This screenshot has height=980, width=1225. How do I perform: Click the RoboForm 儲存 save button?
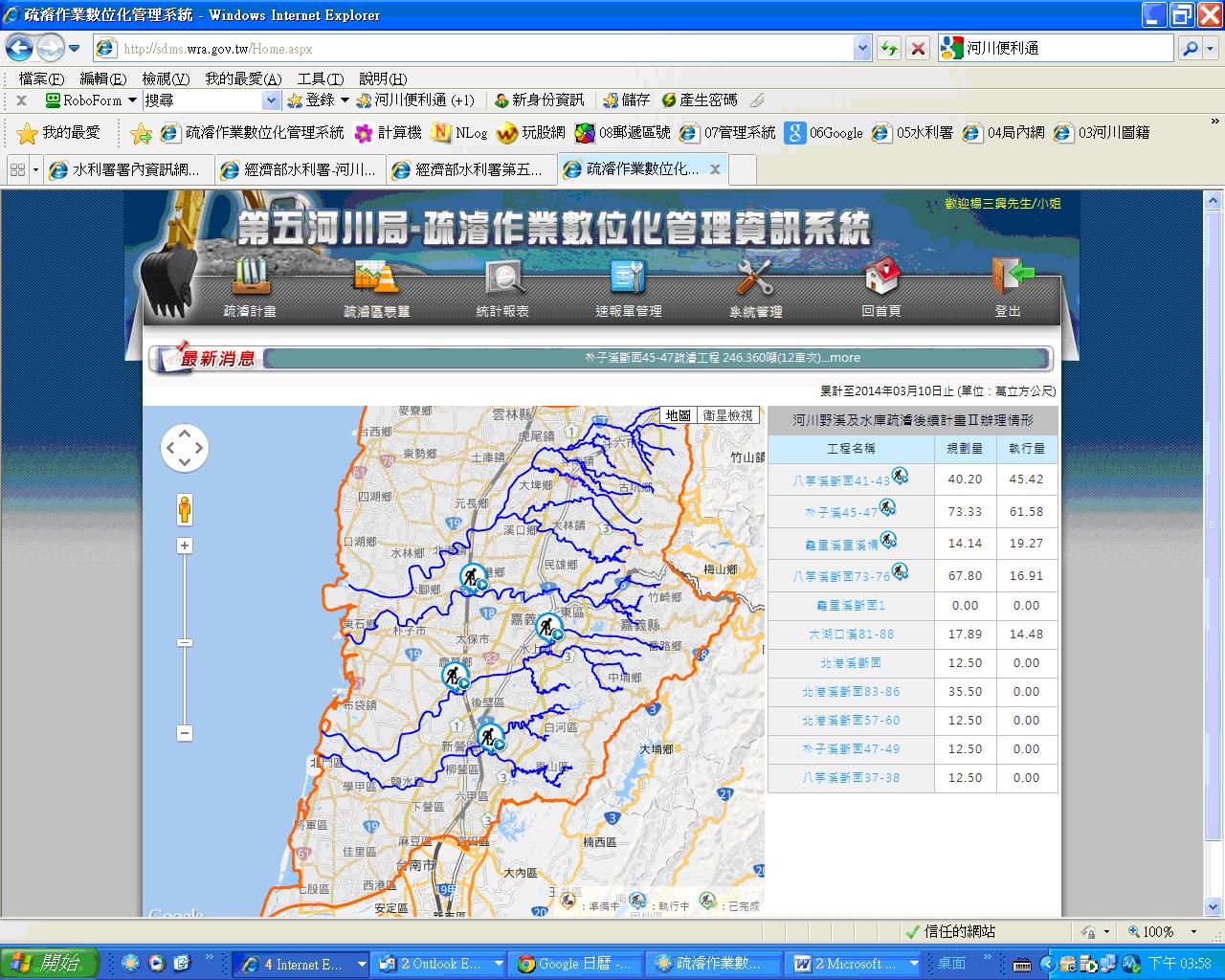(x=627, y=100)
